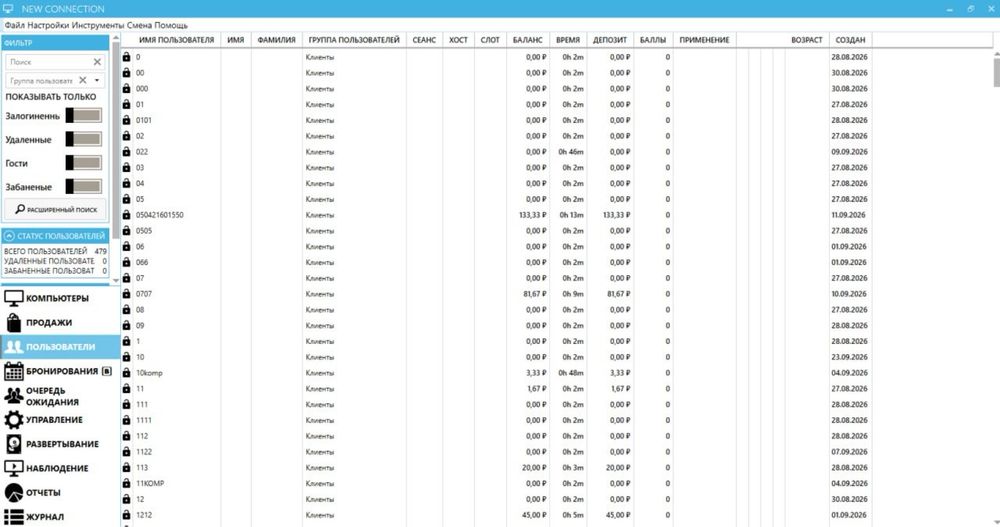Click the filter panel scrollbar down arrow

coord(115,280)
